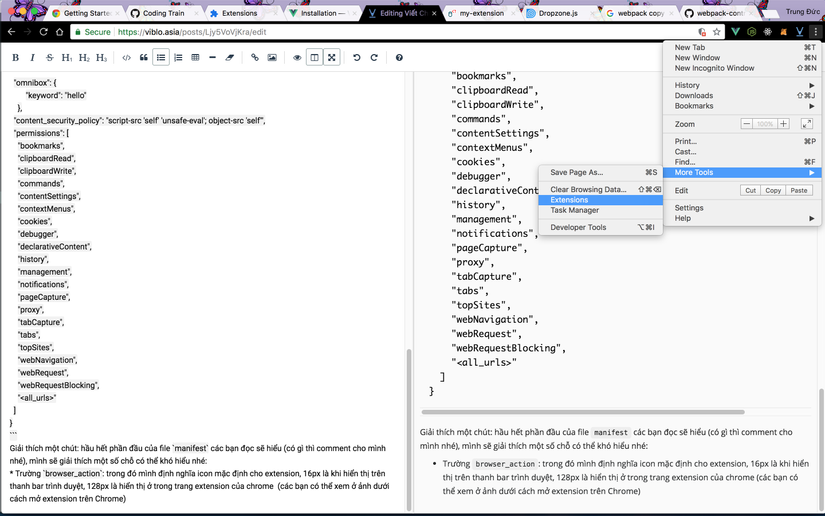
Task: Insert an image
Action: pyautogui.click(x=272, y=58)
